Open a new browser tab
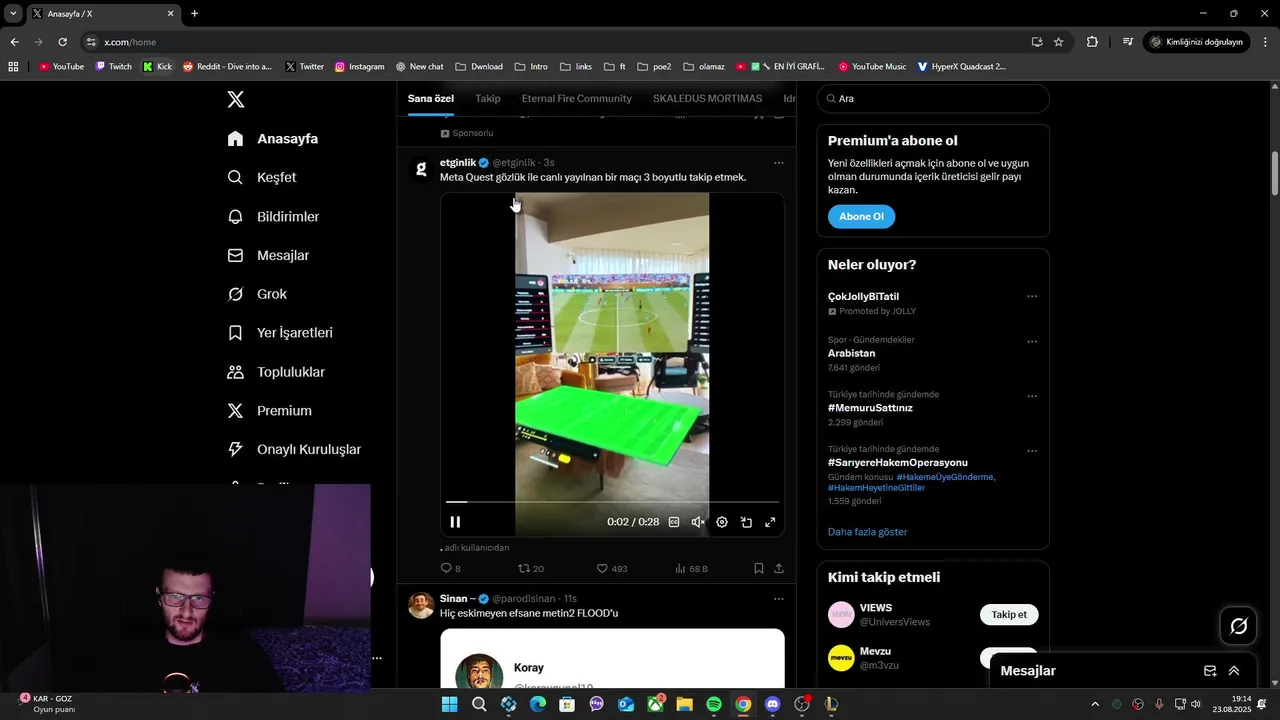 pyautogui.click(x=194, y=13)
